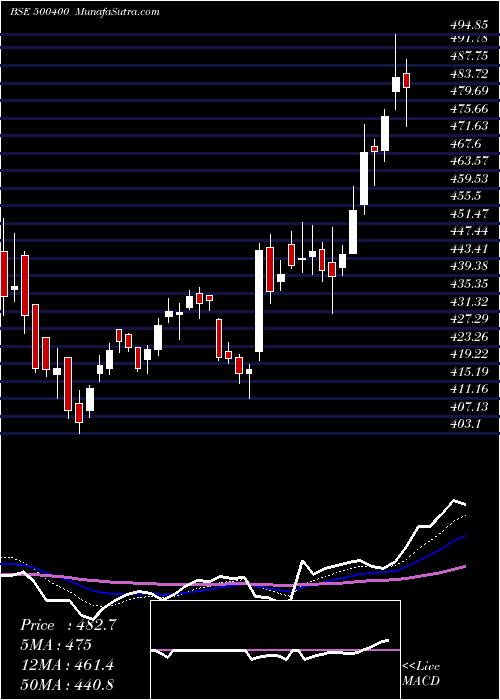Click the 467.6 price axis label

(x=465, y=143)
